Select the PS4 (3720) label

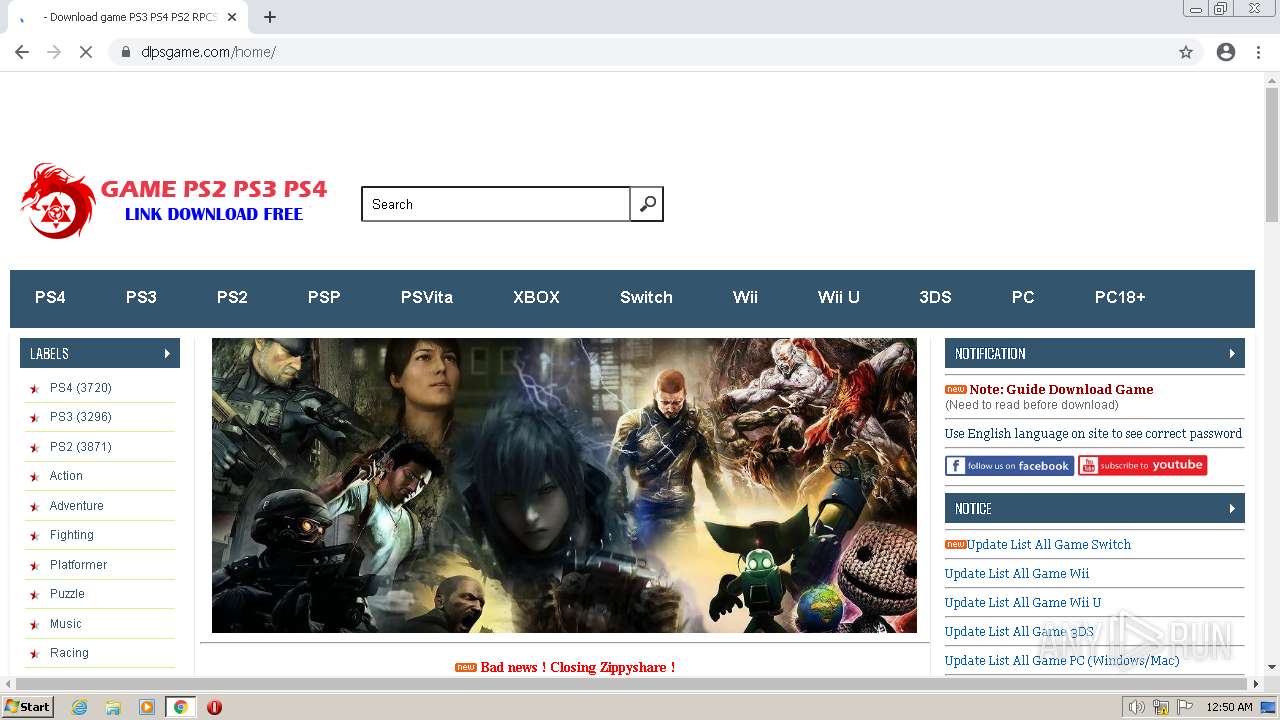point(81,388)
